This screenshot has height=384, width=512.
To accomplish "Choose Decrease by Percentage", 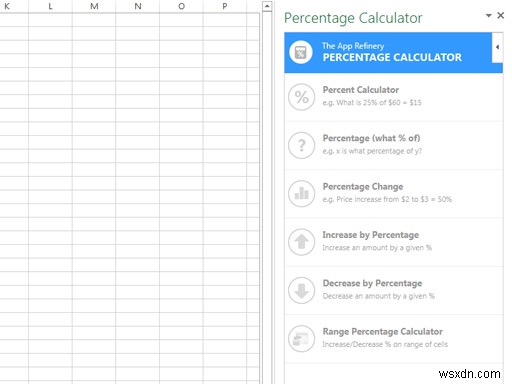I will [393, 290].
